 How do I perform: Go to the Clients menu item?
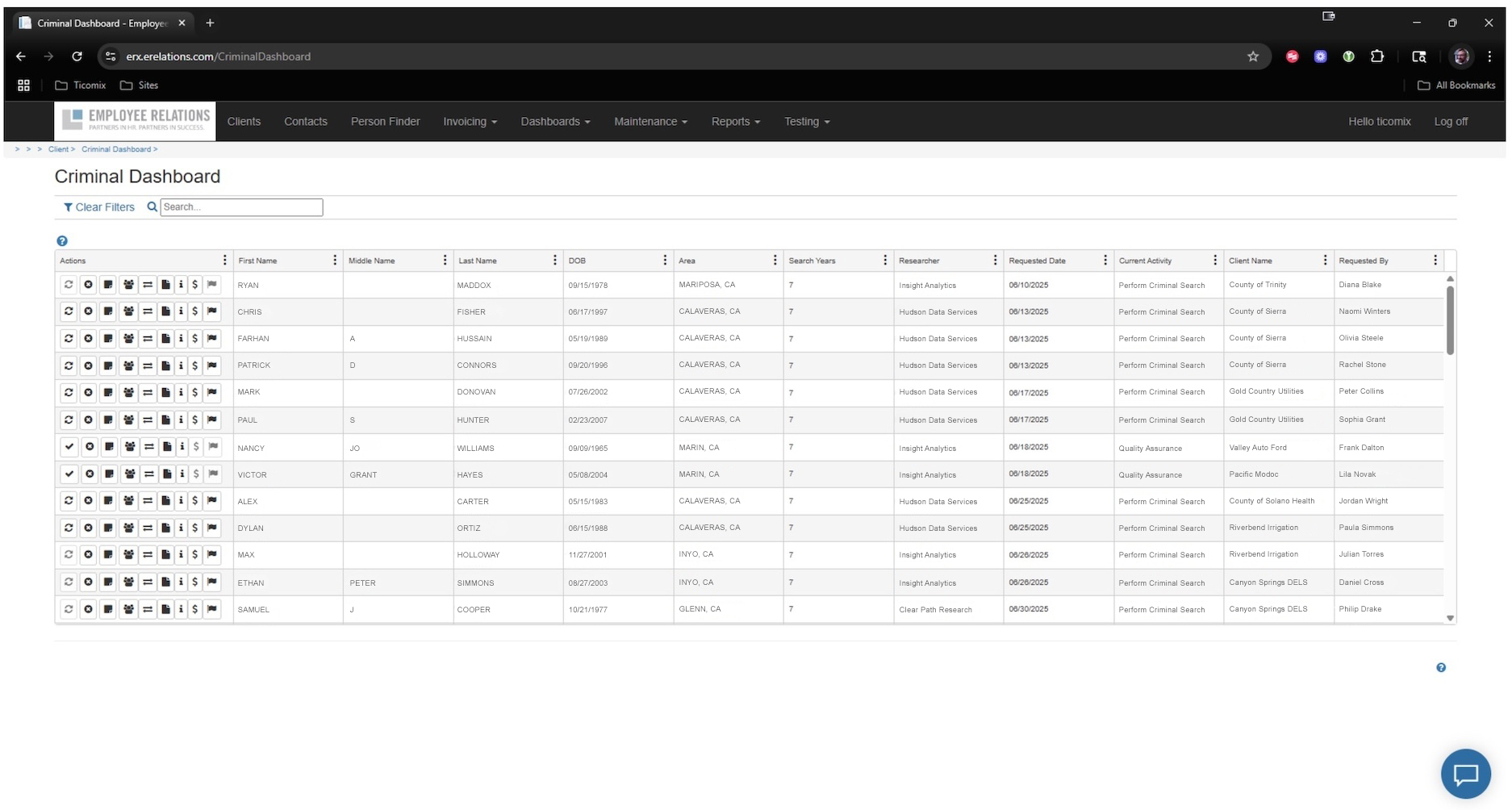244,122
